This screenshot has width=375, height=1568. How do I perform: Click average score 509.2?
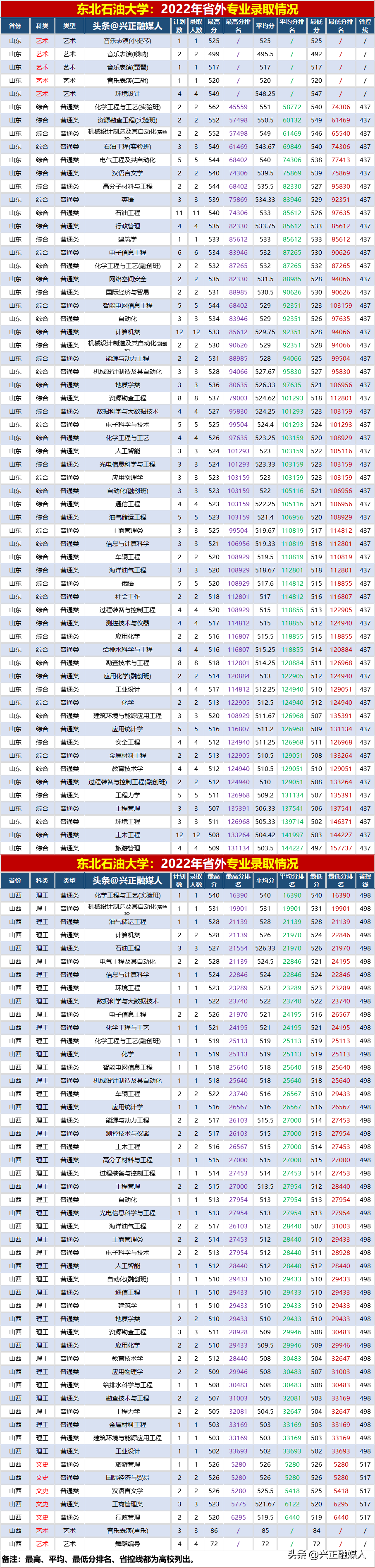coord(265,795)
